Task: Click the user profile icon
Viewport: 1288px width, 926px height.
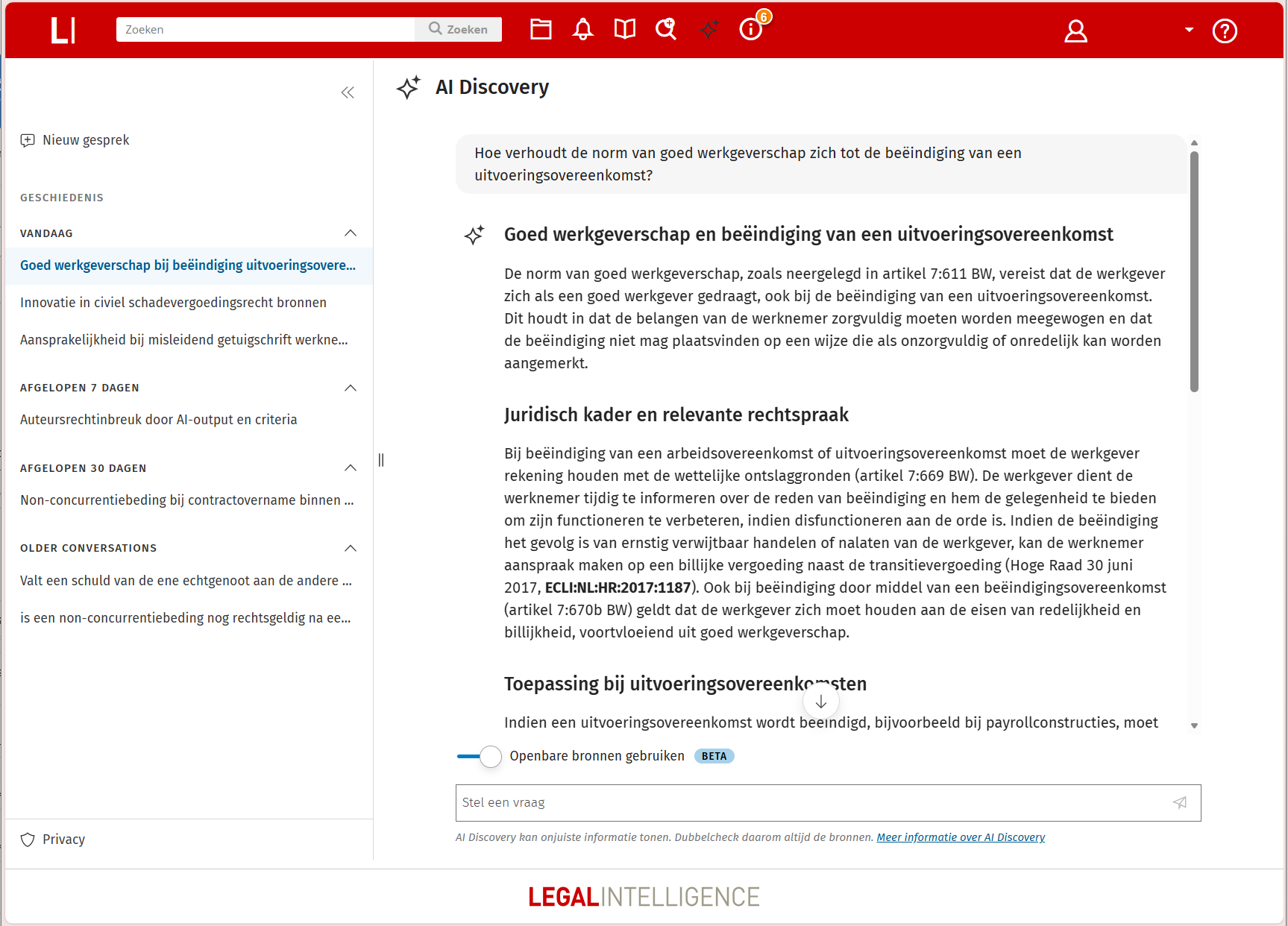Action: (x=1075, y=31)
